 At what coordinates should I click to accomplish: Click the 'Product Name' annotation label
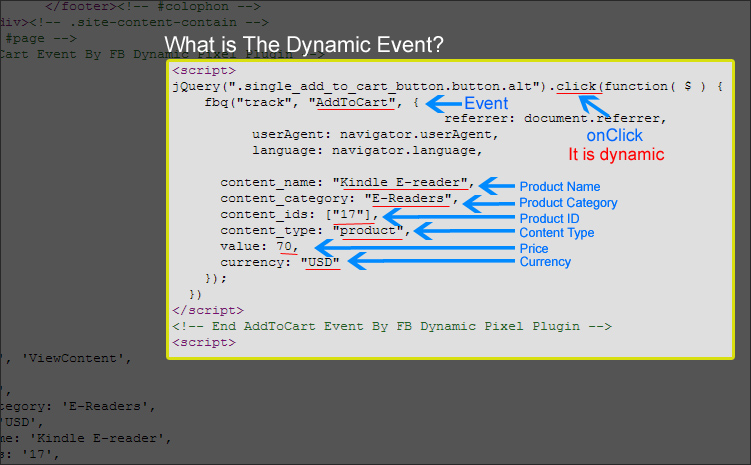click(x=560, y=187)
